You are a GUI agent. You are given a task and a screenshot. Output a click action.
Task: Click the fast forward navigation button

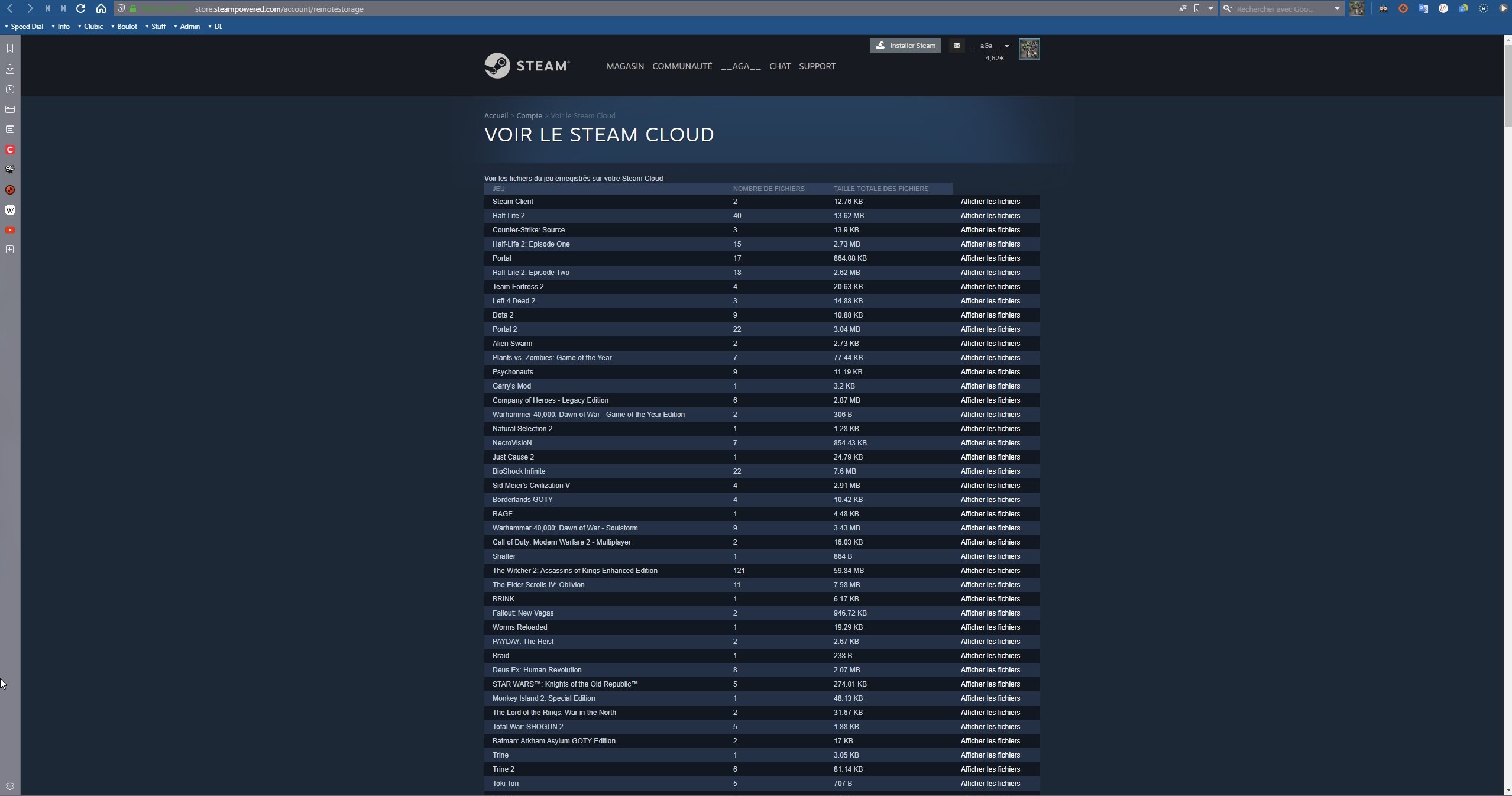click(63, 8)
